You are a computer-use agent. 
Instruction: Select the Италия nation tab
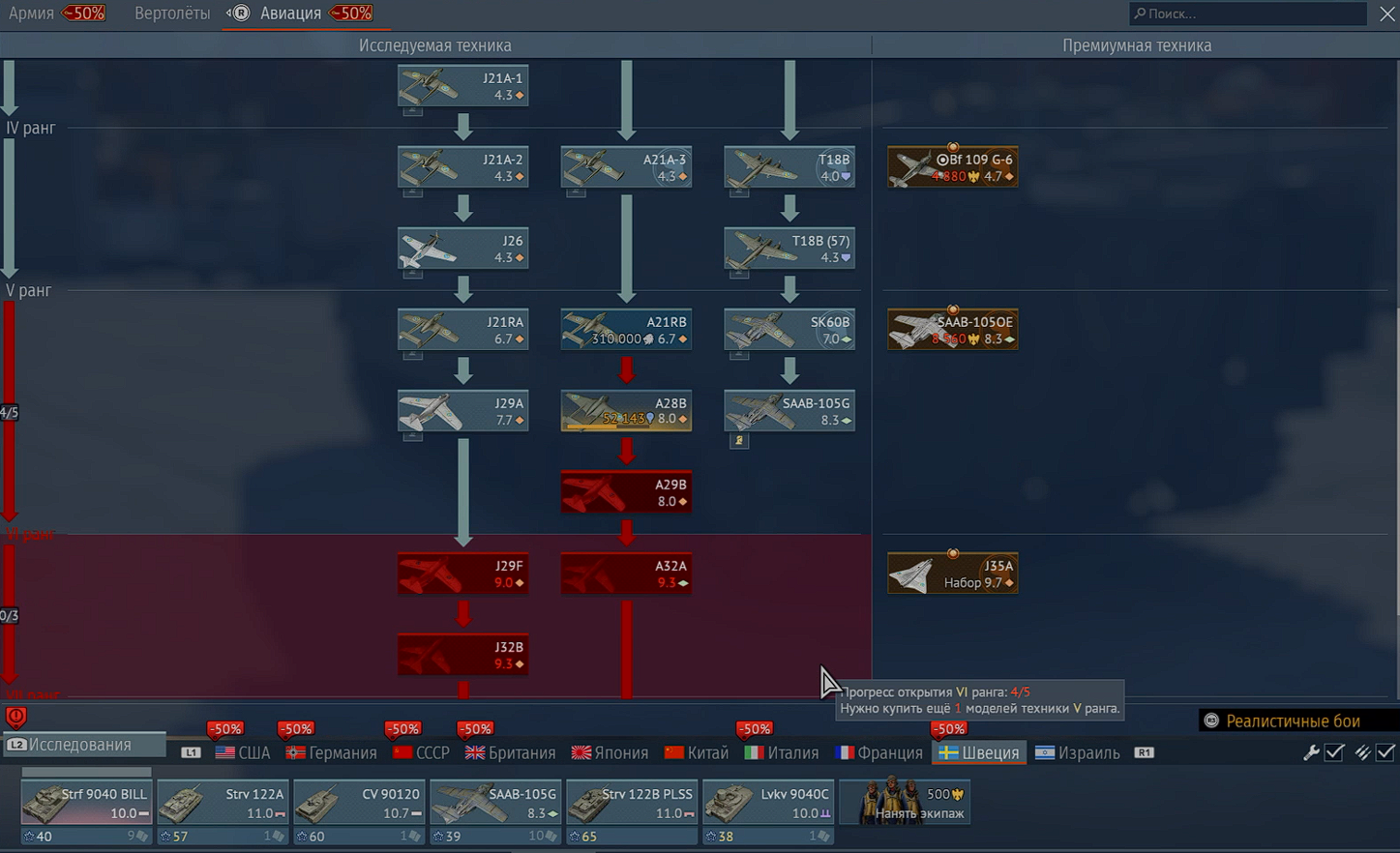[x=782, y=752]
